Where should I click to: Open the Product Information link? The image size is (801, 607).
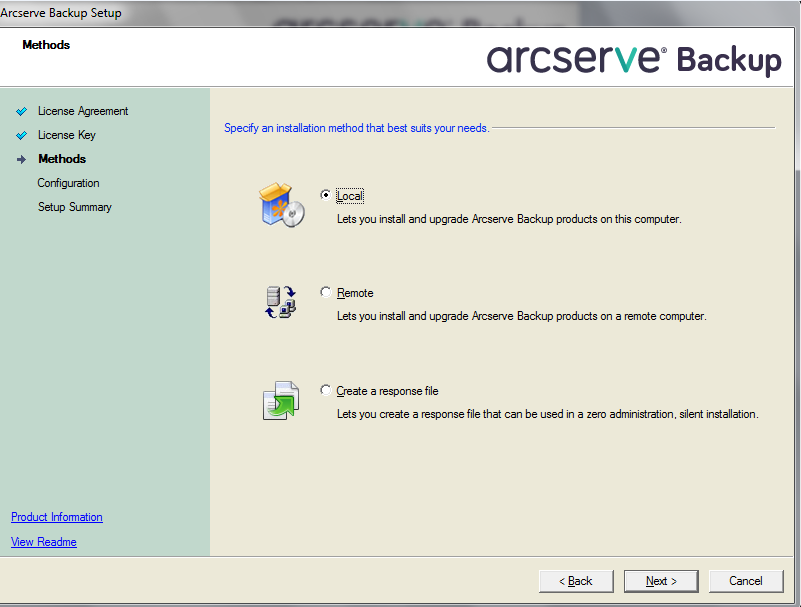pos(57,517)
